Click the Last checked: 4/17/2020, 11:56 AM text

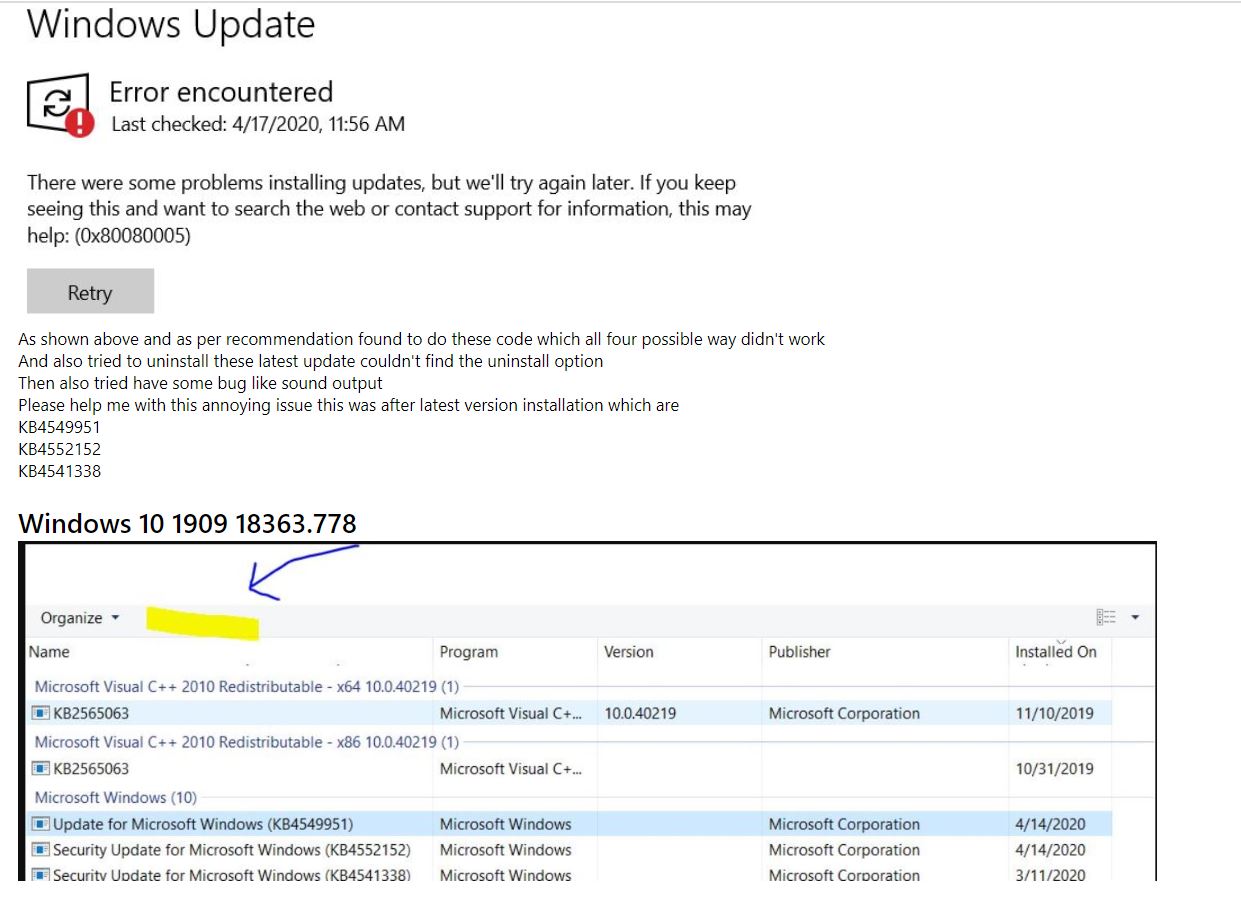tap(258, 125)
